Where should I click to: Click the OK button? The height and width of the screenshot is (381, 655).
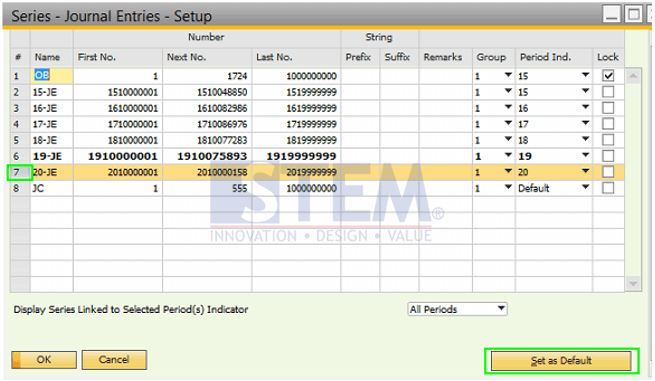[44, 360]
